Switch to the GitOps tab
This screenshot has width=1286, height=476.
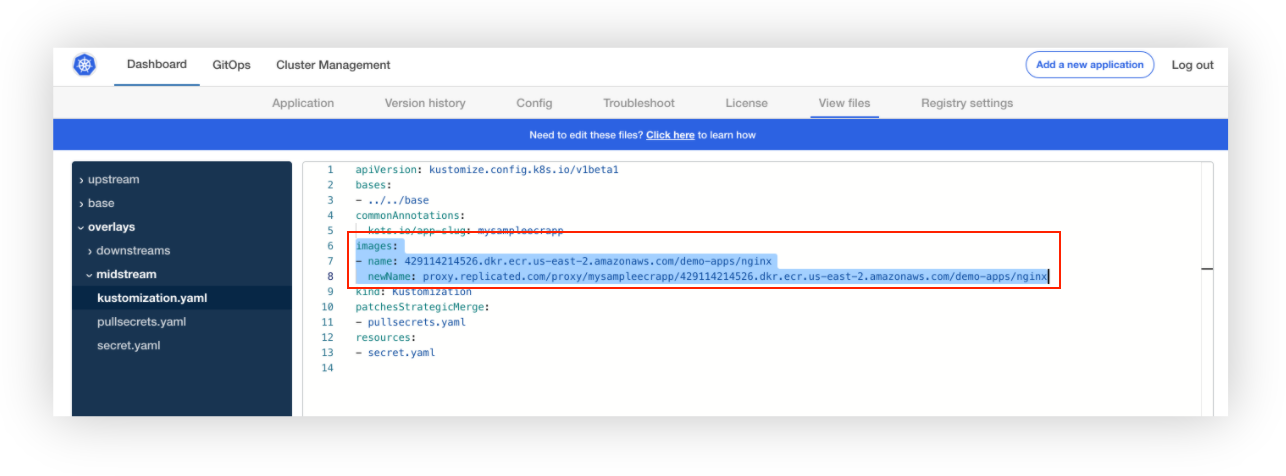pyautogui.click(x=231, y=65)
